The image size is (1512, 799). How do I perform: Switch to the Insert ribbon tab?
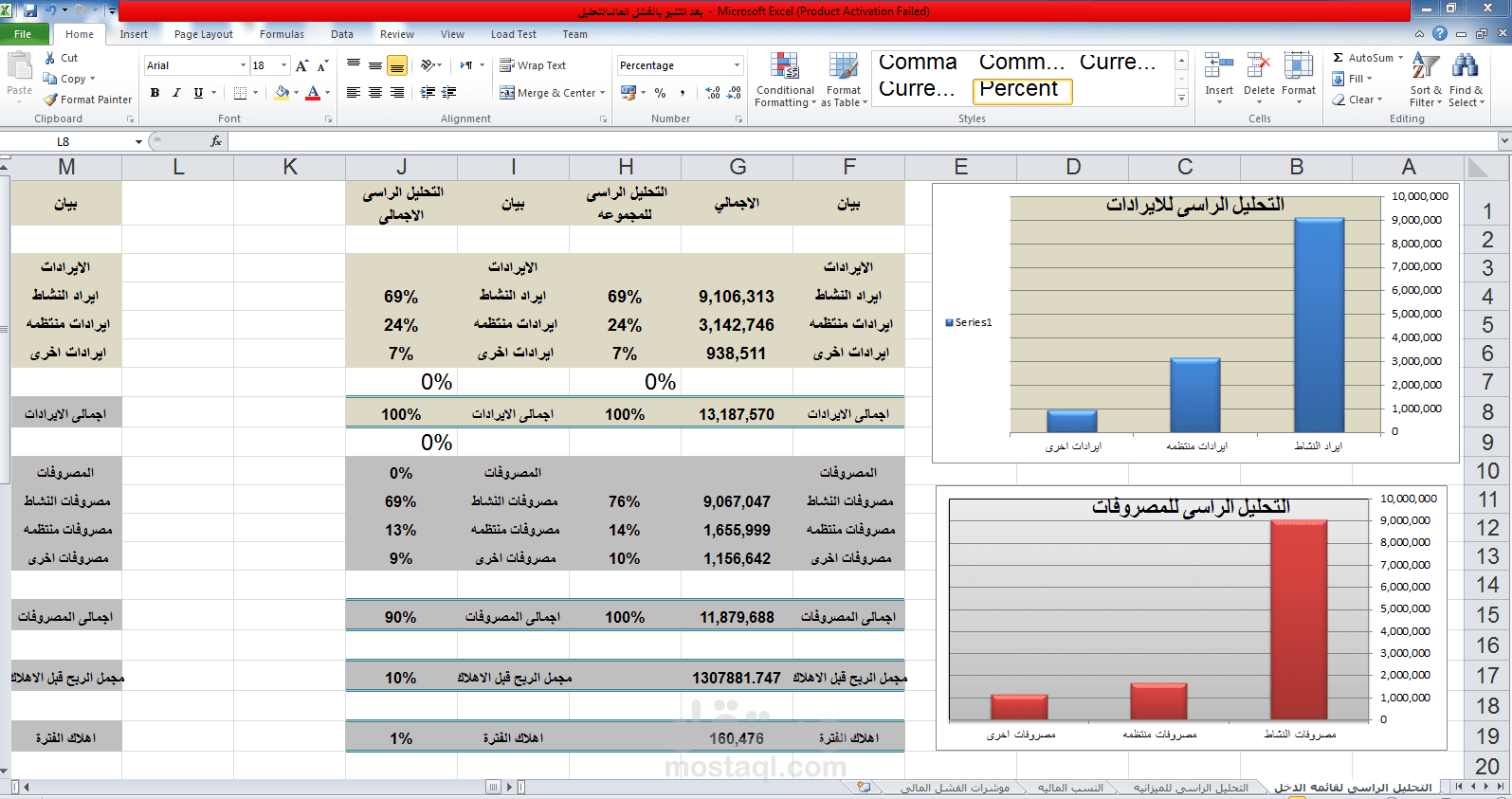[134, 34]
